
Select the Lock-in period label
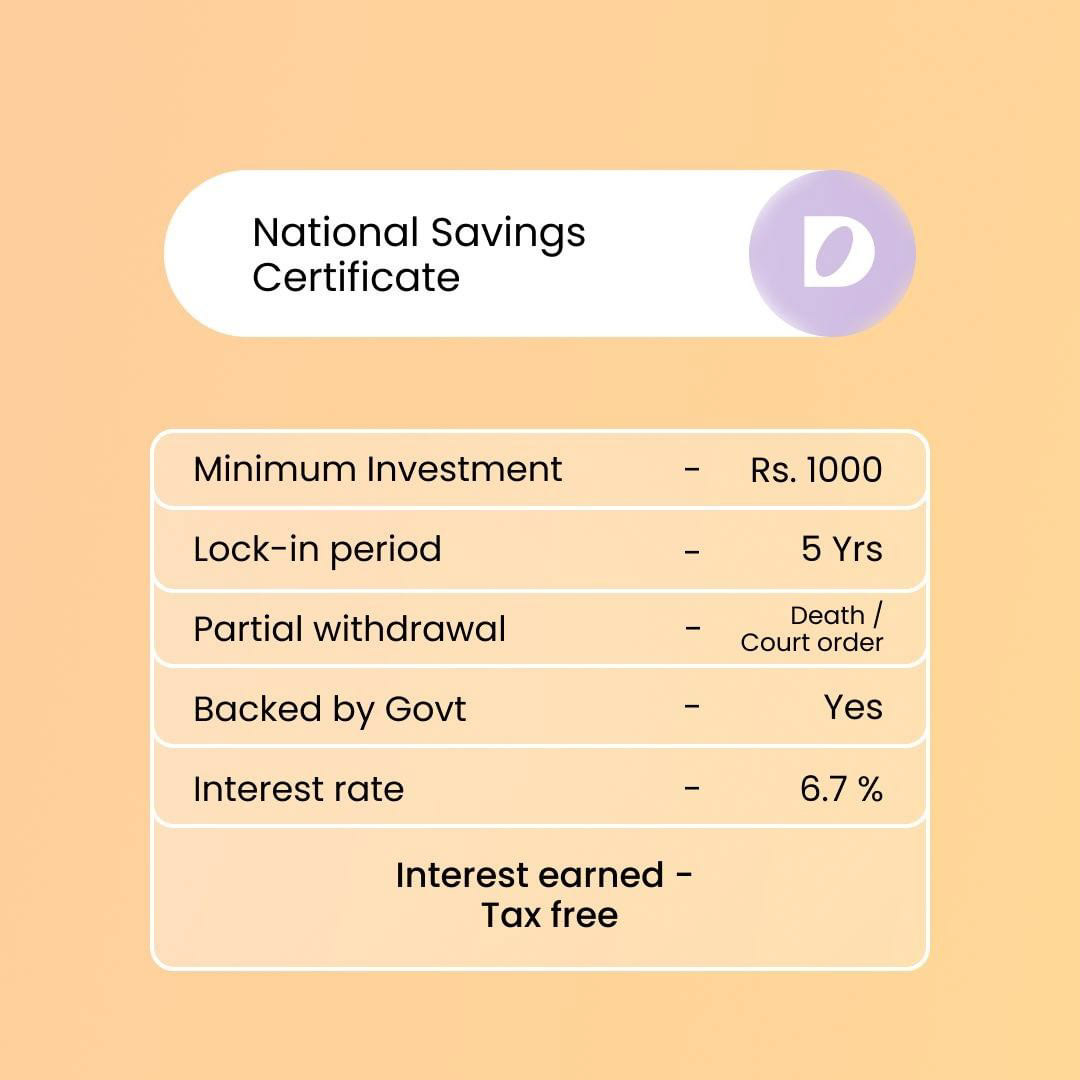click(x=317, y=549)
